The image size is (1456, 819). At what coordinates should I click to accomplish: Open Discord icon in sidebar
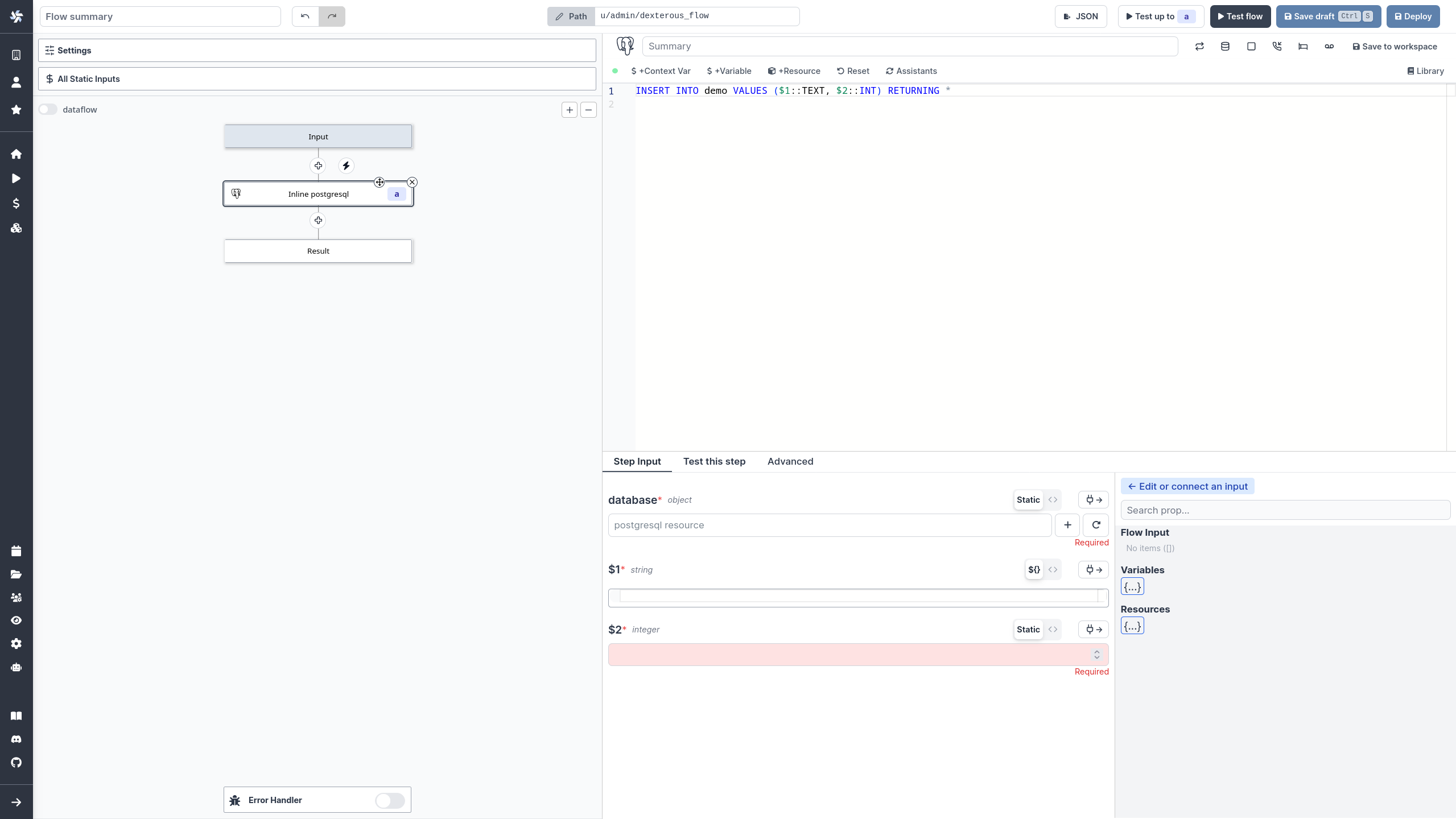click(17, 739)
